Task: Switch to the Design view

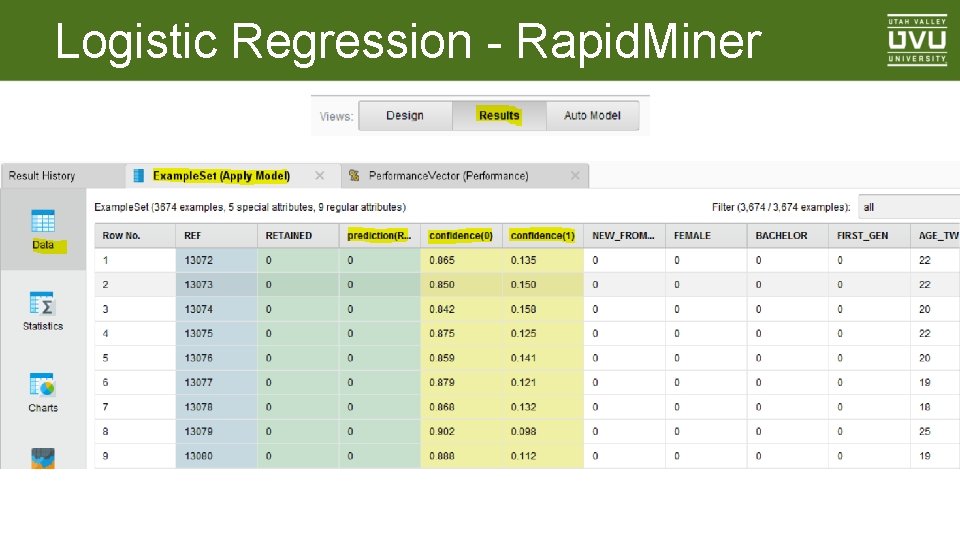Action: (x=405, y=116)
